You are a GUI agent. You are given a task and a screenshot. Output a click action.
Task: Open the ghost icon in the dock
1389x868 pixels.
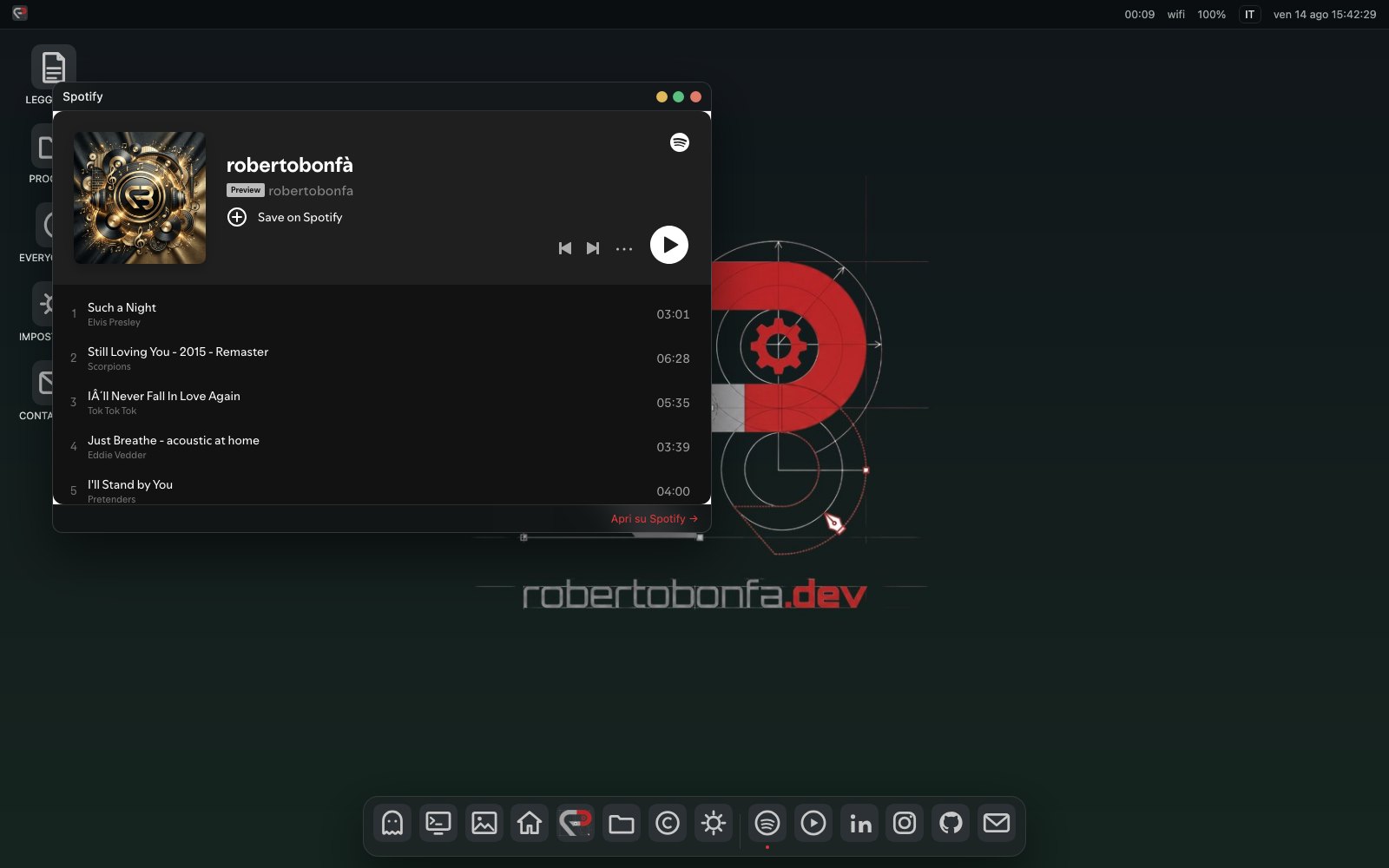(x=392, y=823)
